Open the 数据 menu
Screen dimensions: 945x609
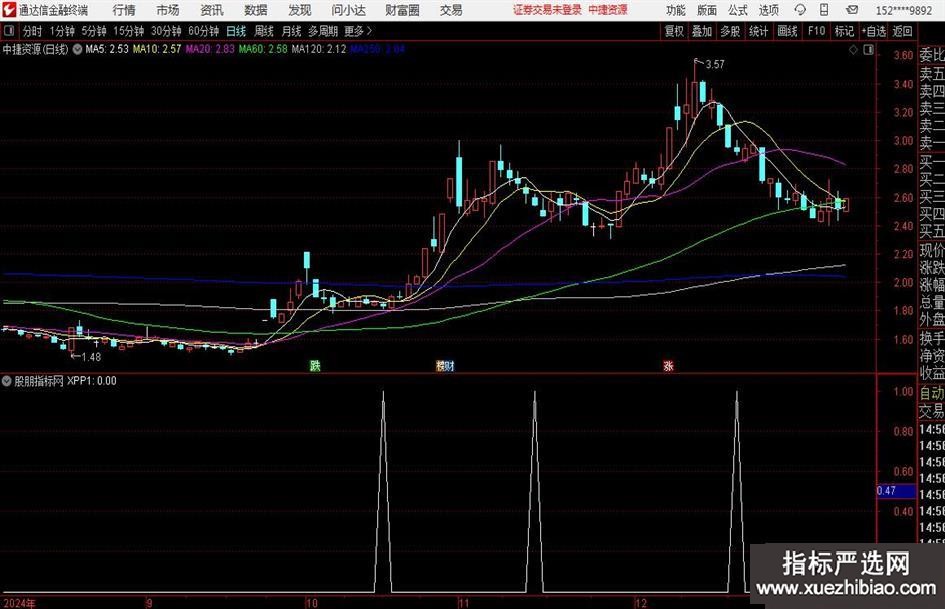click(x=256, y=10)
